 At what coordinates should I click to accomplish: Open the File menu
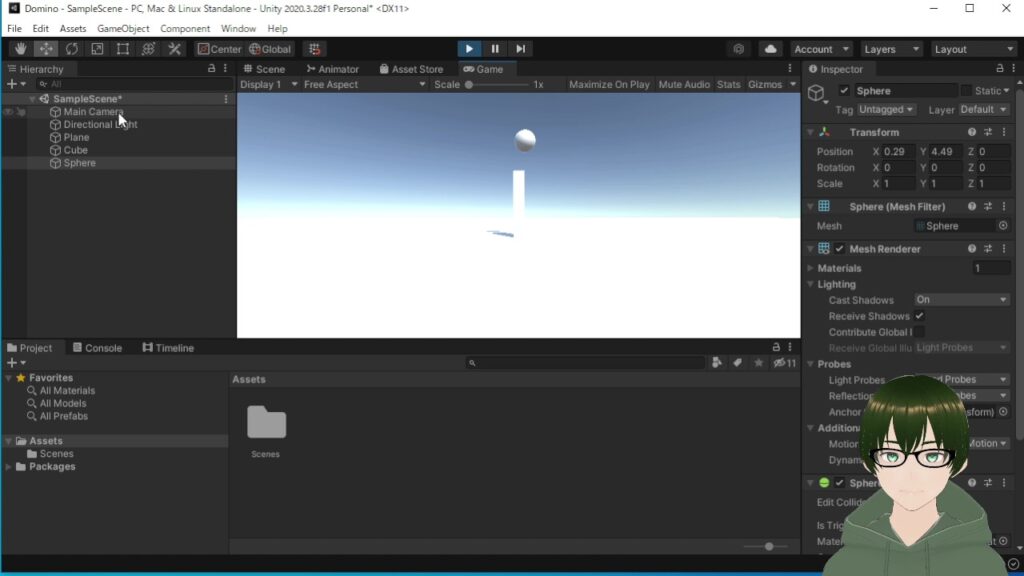click(x=14, y=29)
